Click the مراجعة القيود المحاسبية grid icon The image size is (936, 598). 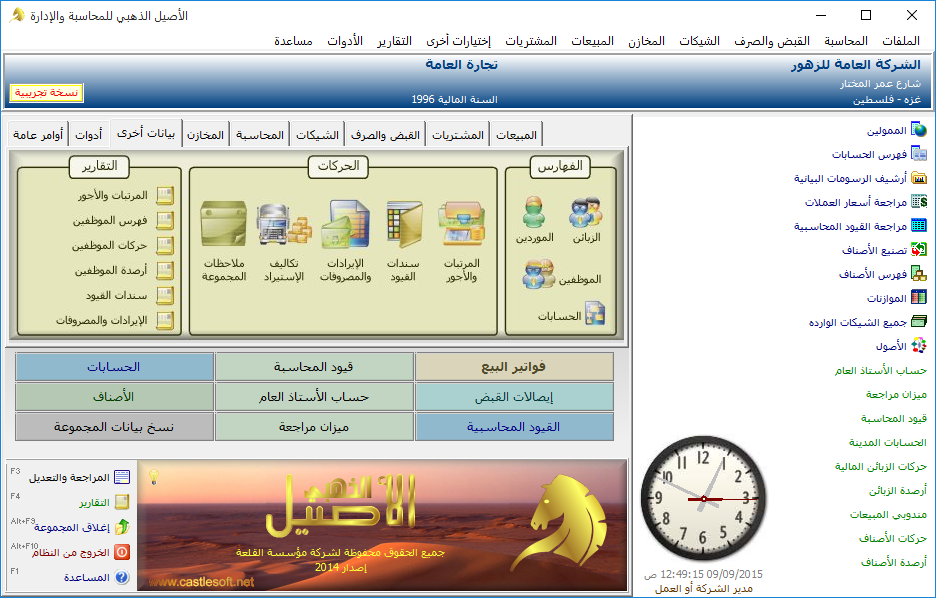pos(919,225)
